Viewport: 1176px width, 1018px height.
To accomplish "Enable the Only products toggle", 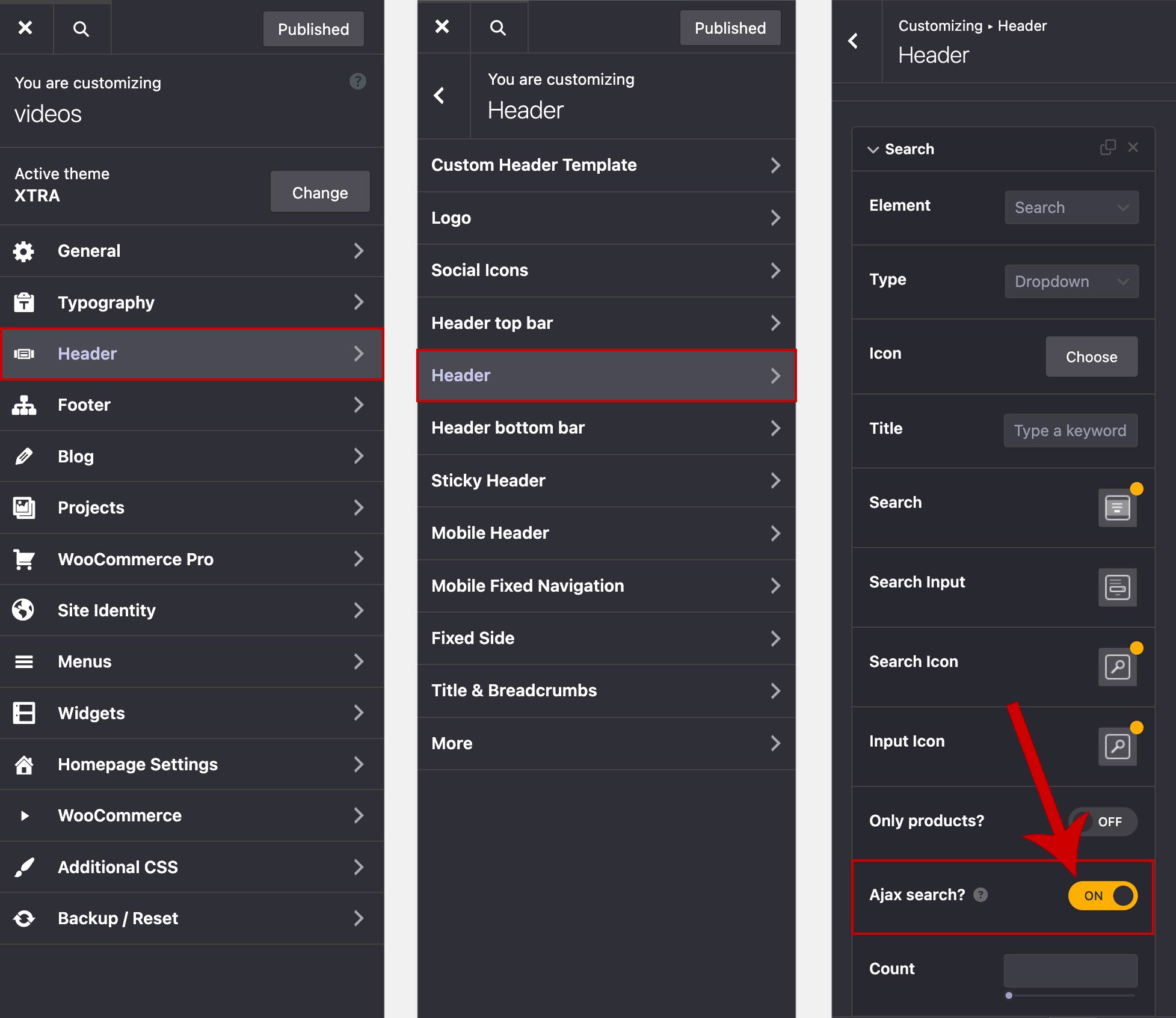I will (1103, 821).
